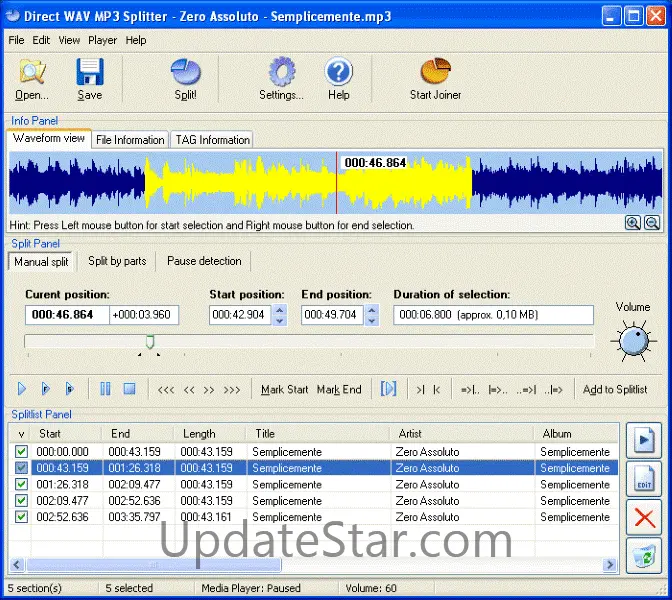
Task: Click the splitlist horizontal scrollbar left arrow
Action: point(17,565)
